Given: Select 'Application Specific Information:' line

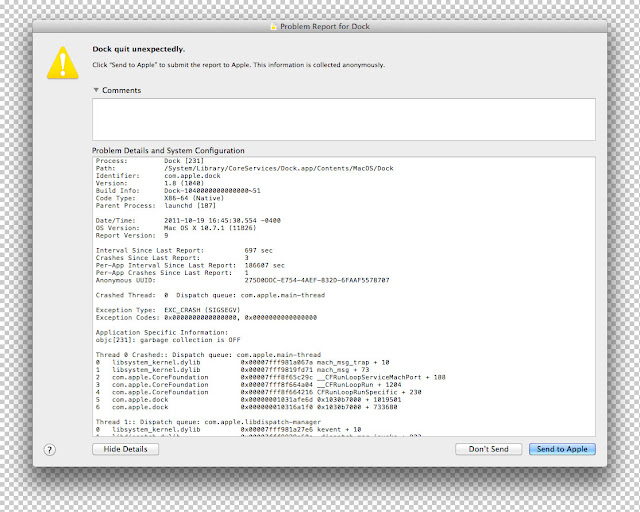Looking at the screenshot, I should (x=162, y=332).
